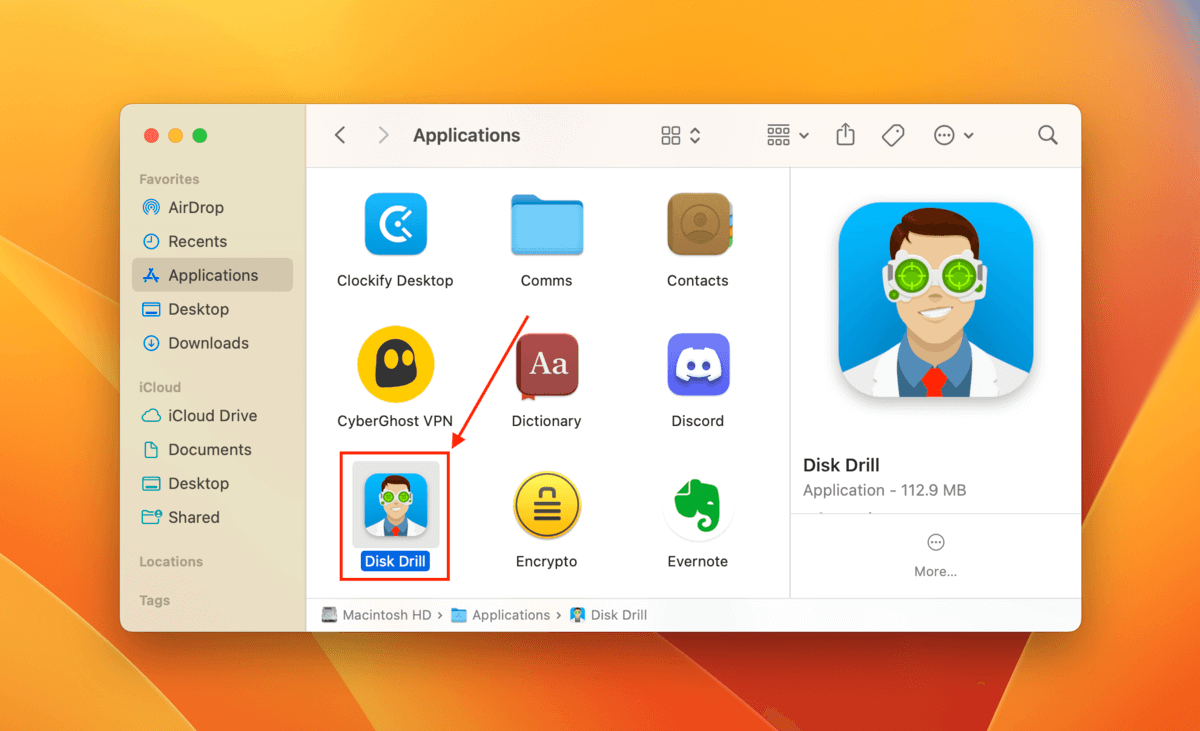Click Macintosh HD in the path bar

pos(376,615)
